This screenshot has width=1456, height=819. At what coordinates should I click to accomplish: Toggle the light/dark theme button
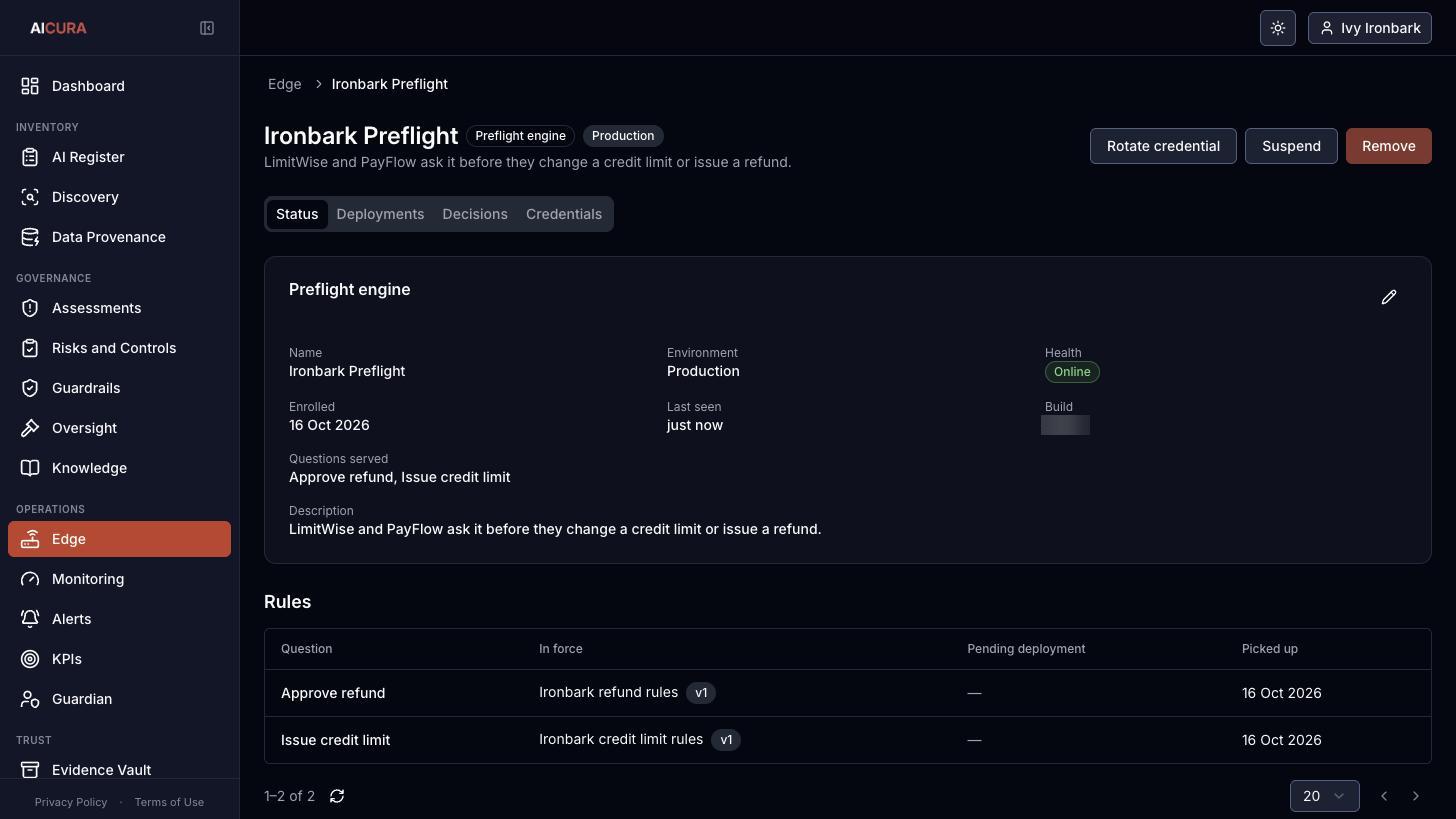(x=1278, y=28)
